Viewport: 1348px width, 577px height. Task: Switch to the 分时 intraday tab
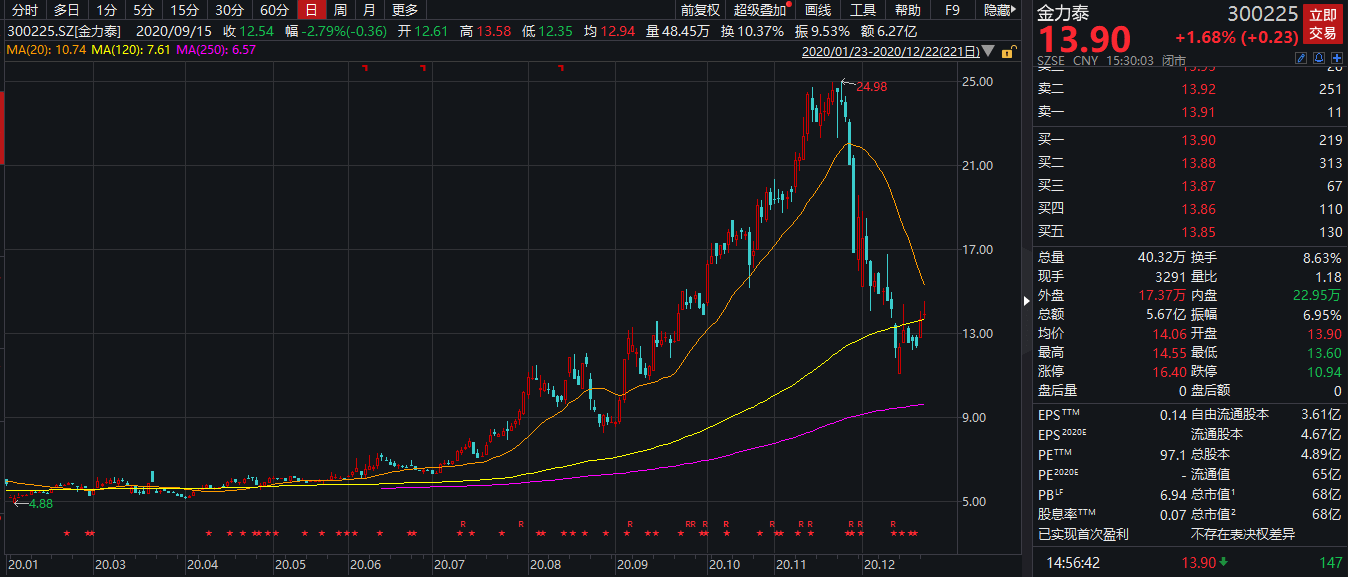coord(25,10)
